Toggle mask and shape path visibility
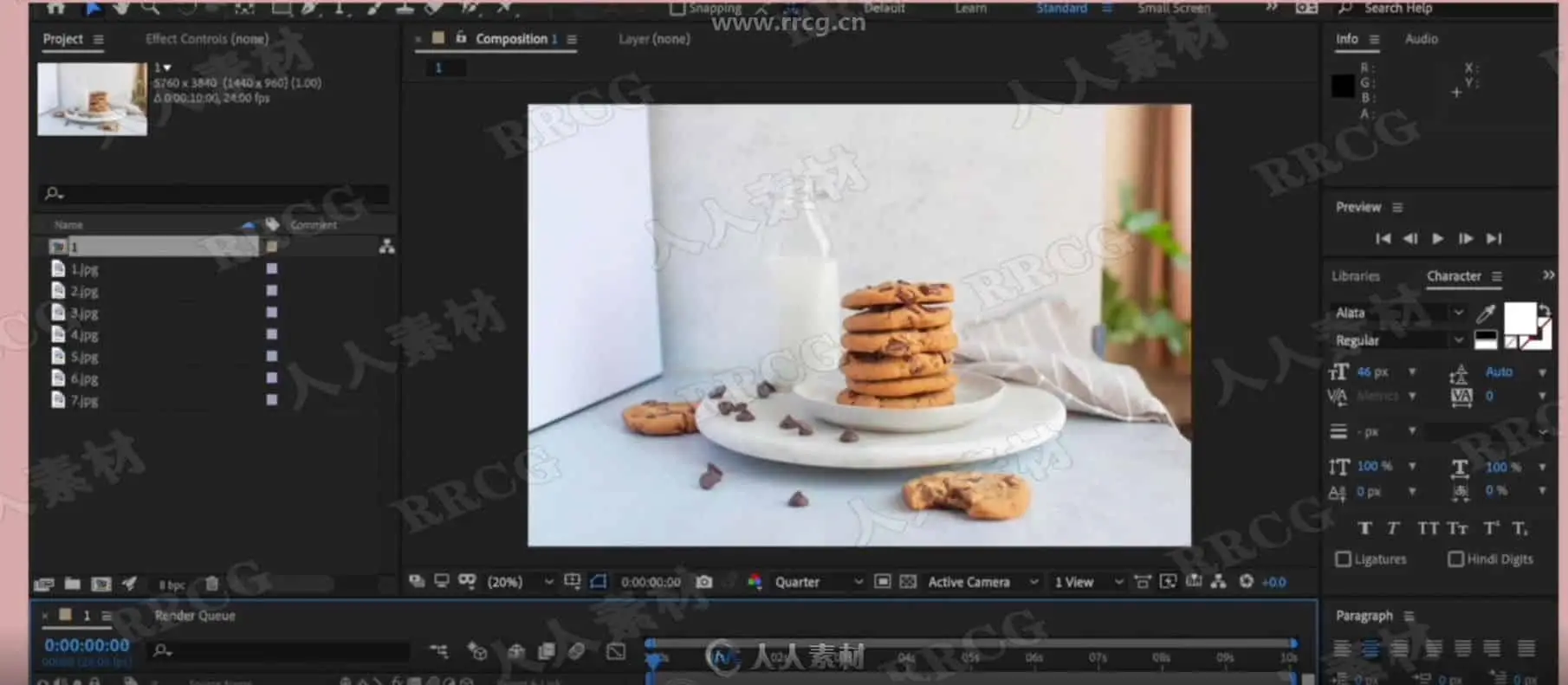Screen dimensions: 1568x685 pyautogui.click(x=598, y=581)
